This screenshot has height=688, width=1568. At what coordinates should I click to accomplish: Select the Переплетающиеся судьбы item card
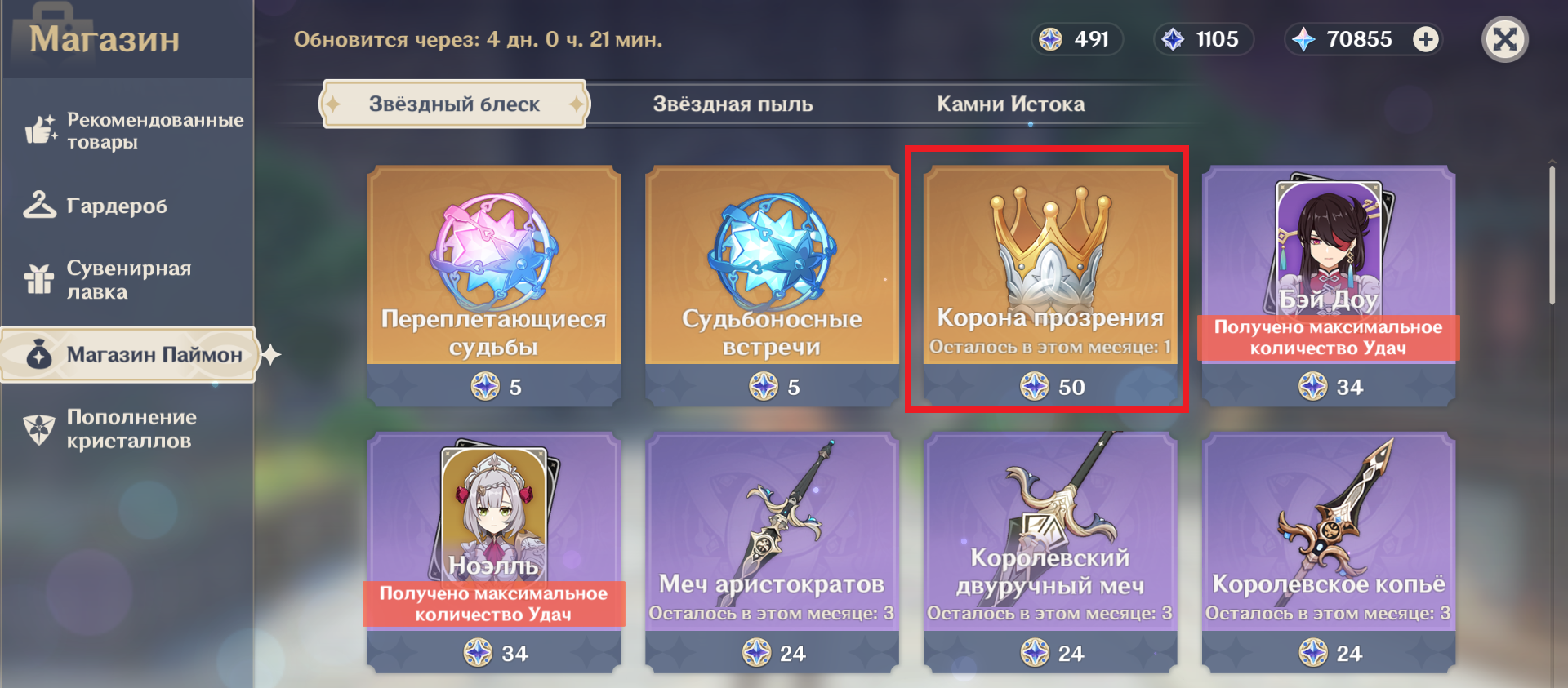coord(493,286)
